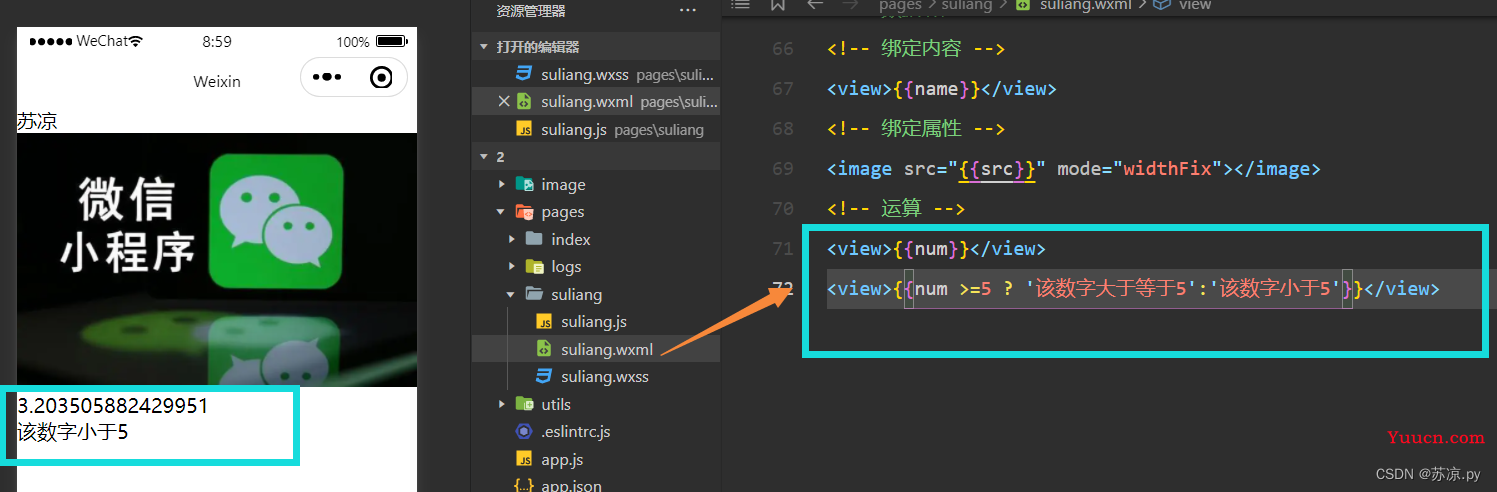This screenshot has height=492, width=1497.
Task: Click the '该数字大于等于5' string in code
Action: (x=1110, y=289)
